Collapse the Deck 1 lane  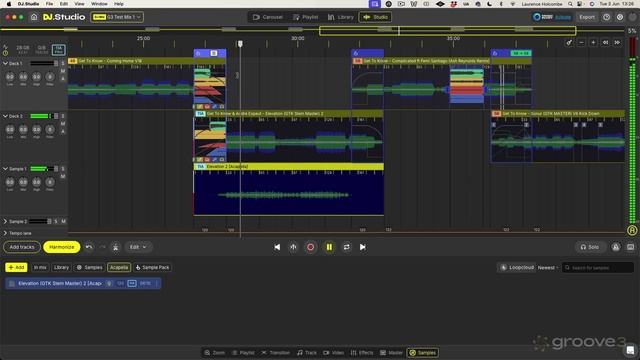pos(5,63)
